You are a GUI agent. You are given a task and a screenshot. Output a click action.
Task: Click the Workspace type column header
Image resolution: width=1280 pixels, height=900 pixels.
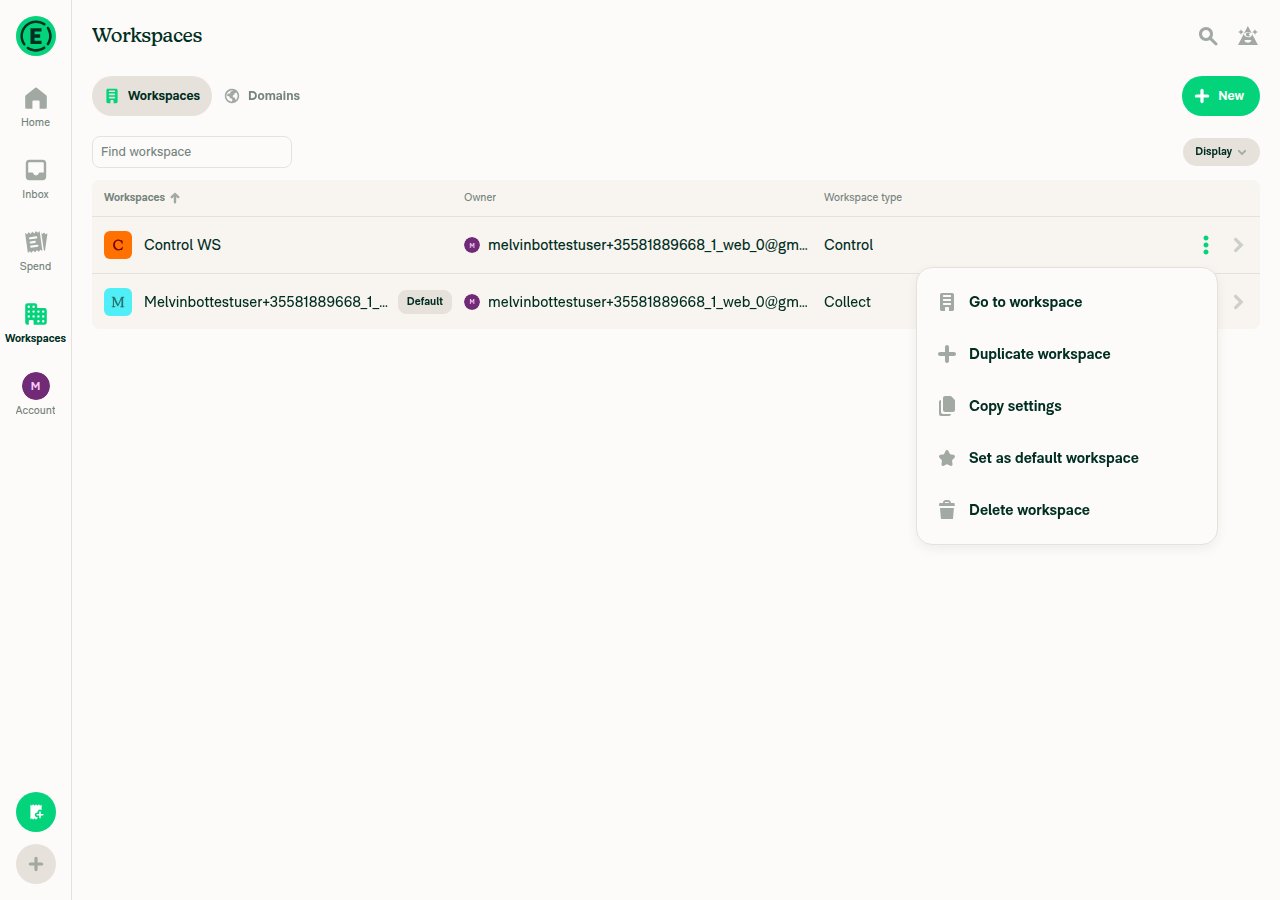tap(863, 198)
